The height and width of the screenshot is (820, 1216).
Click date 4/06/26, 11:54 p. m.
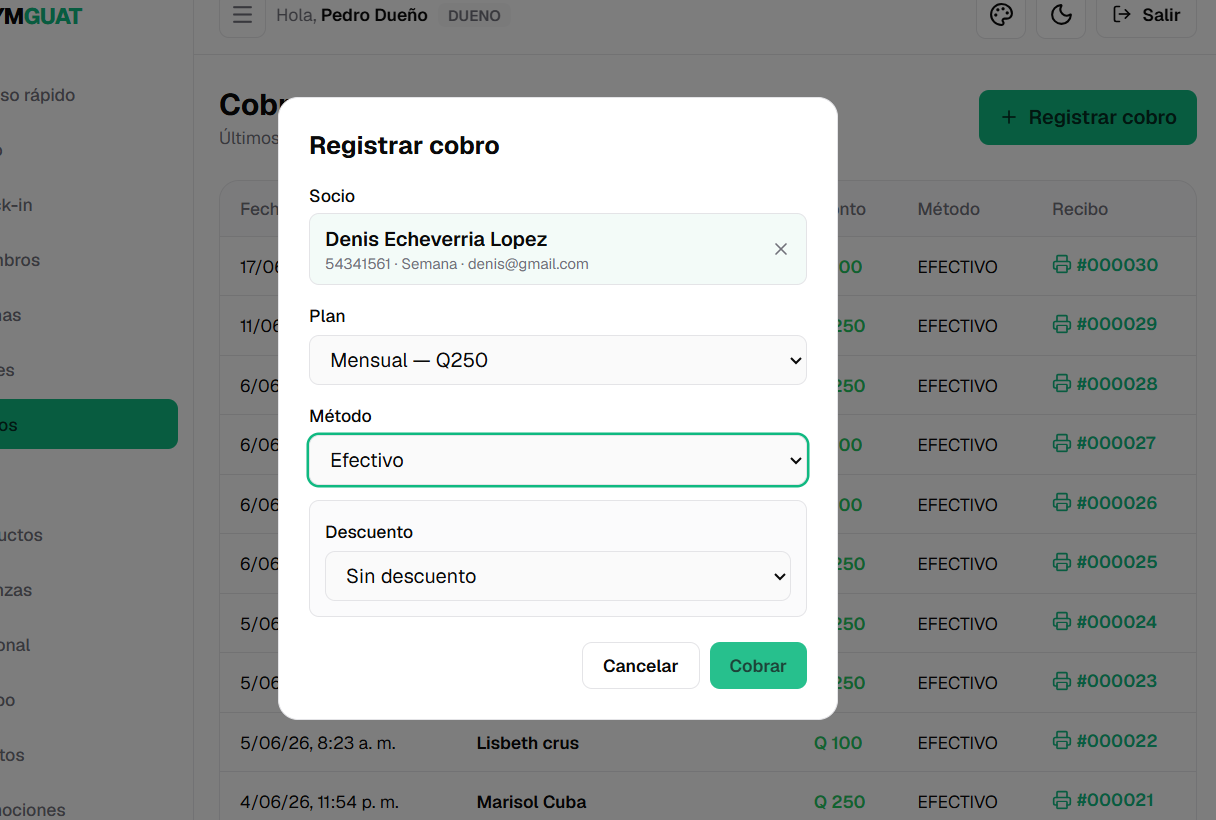319,802
